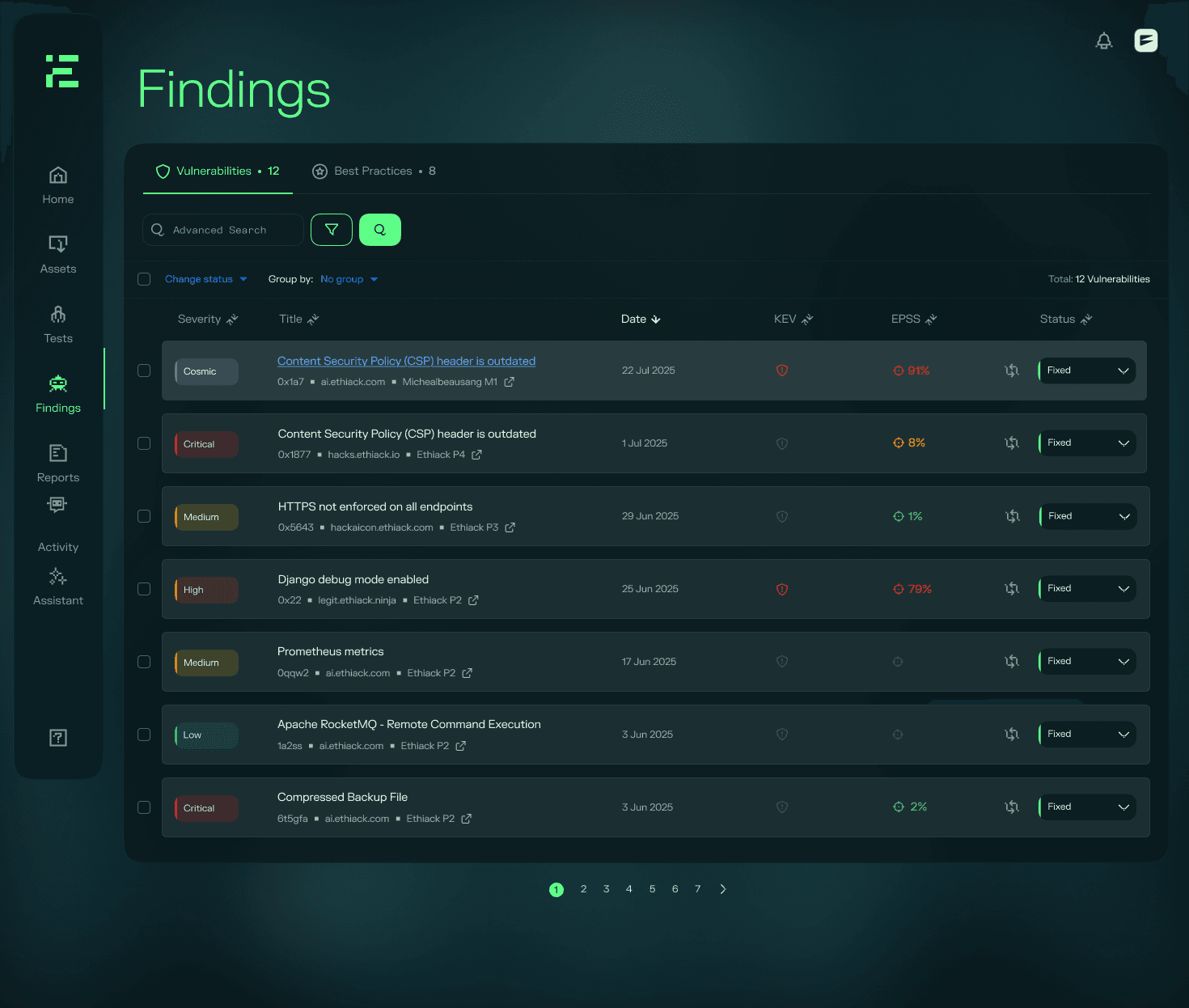The width and height of the screenshot is (1189, 1008).
Task: Go to page 3
Action: click(606, 889)
